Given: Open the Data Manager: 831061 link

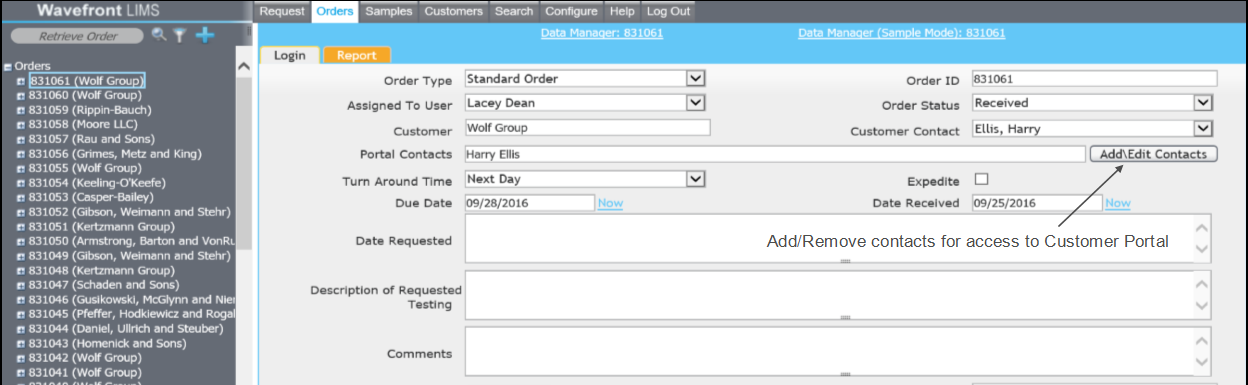Looking at the screenshot, I should coord(602,33).
